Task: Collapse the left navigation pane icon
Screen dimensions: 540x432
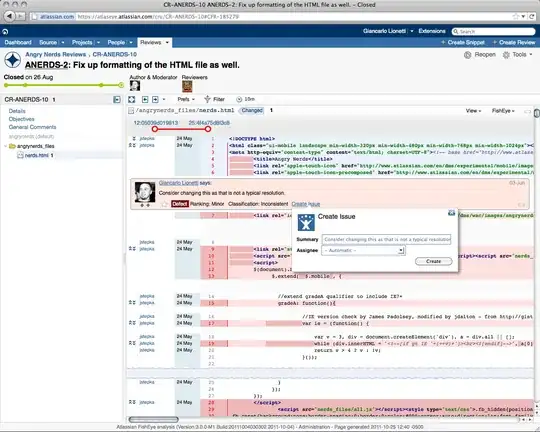Action: [x=117, y=100]
